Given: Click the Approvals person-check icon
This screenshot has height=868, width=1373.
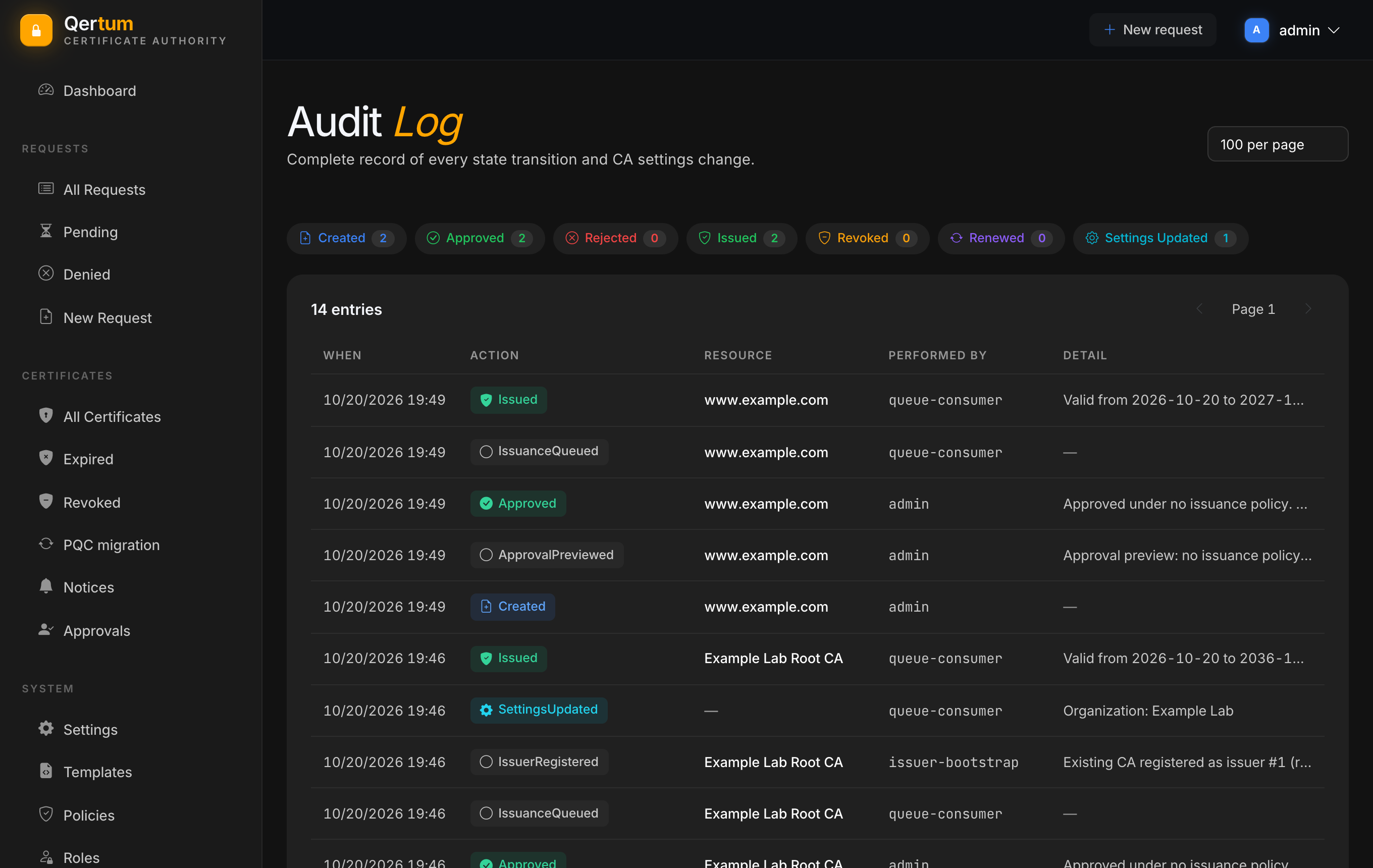Looking at the screenshot, I should pyautogui.click(x=45, y=630).
